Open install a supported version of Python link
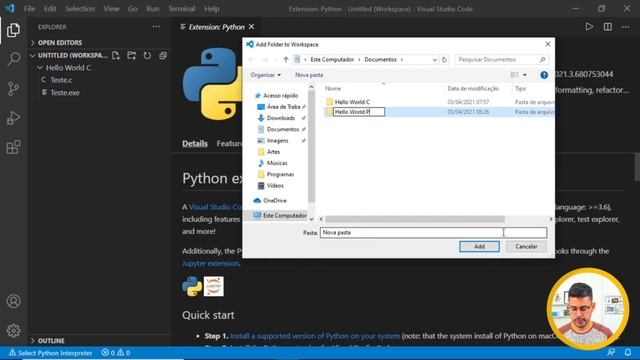The height and width of the screenshot is (360, 640). point(315,336)
